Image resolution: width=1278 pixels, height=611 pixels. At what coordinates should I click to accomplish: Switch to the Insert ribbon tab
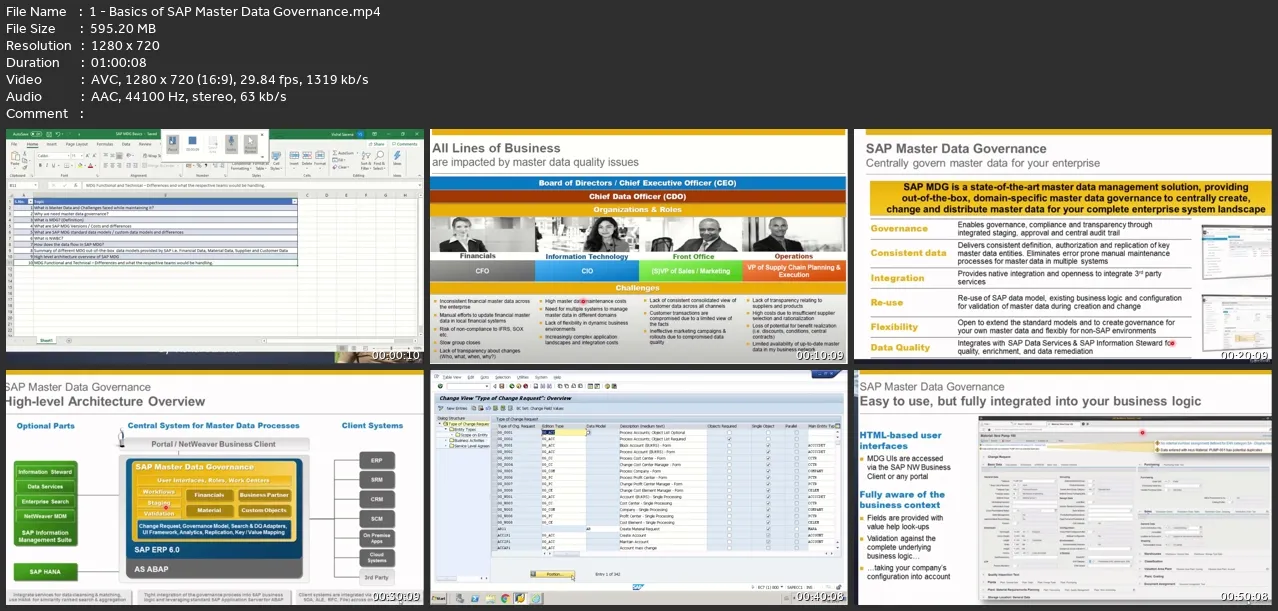coord(52,144)
